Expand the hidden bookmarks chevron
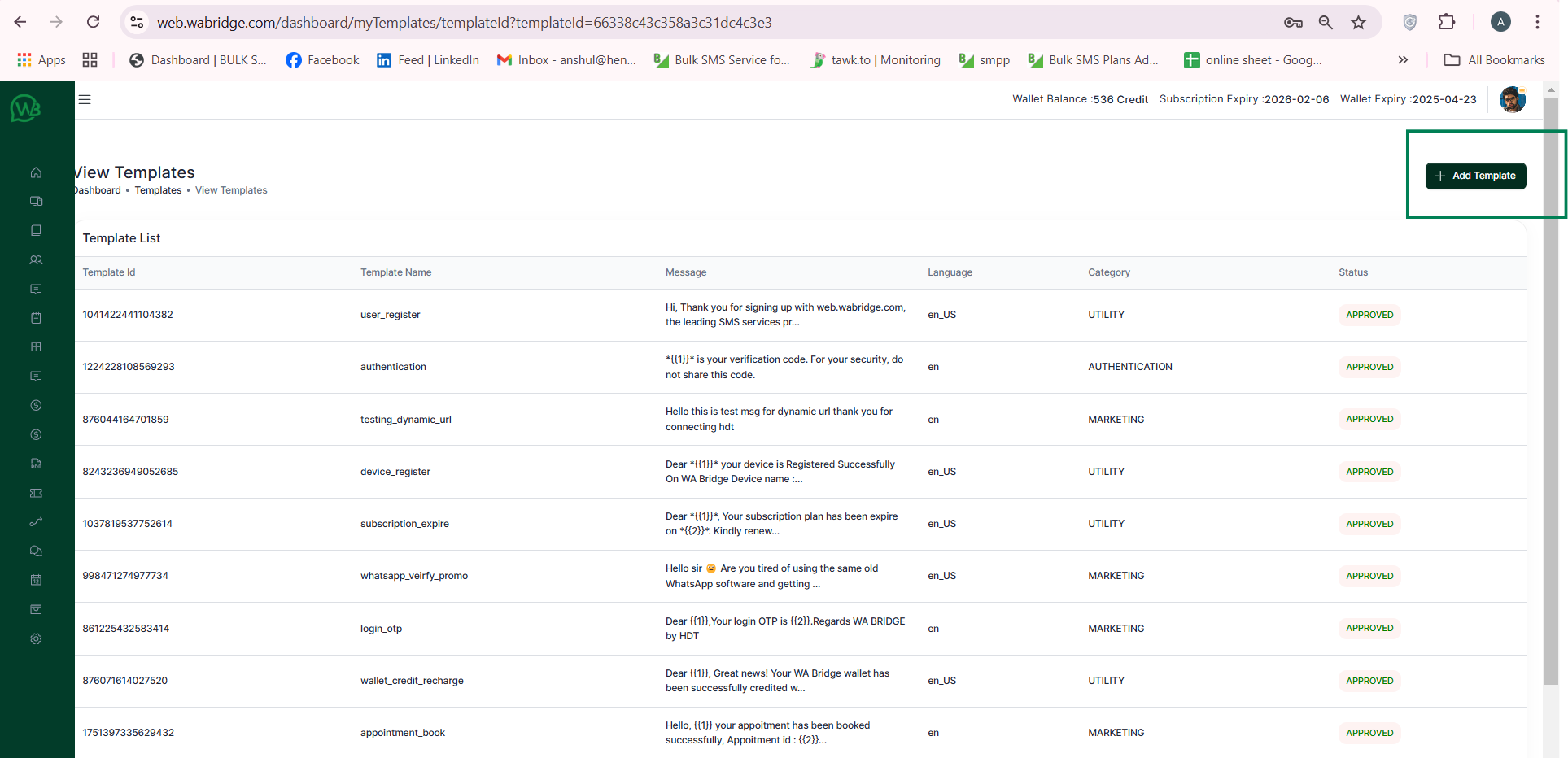1568x758 pixels. (x=1403, y=60)
